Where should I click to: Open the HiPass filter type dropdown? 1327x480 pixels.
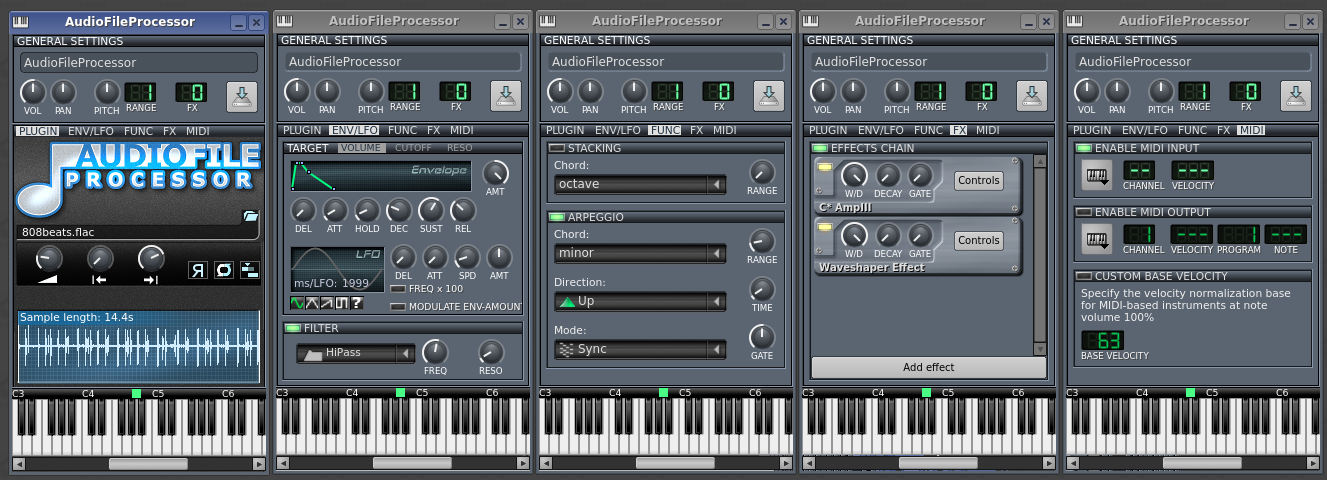(x=355, y=353)
